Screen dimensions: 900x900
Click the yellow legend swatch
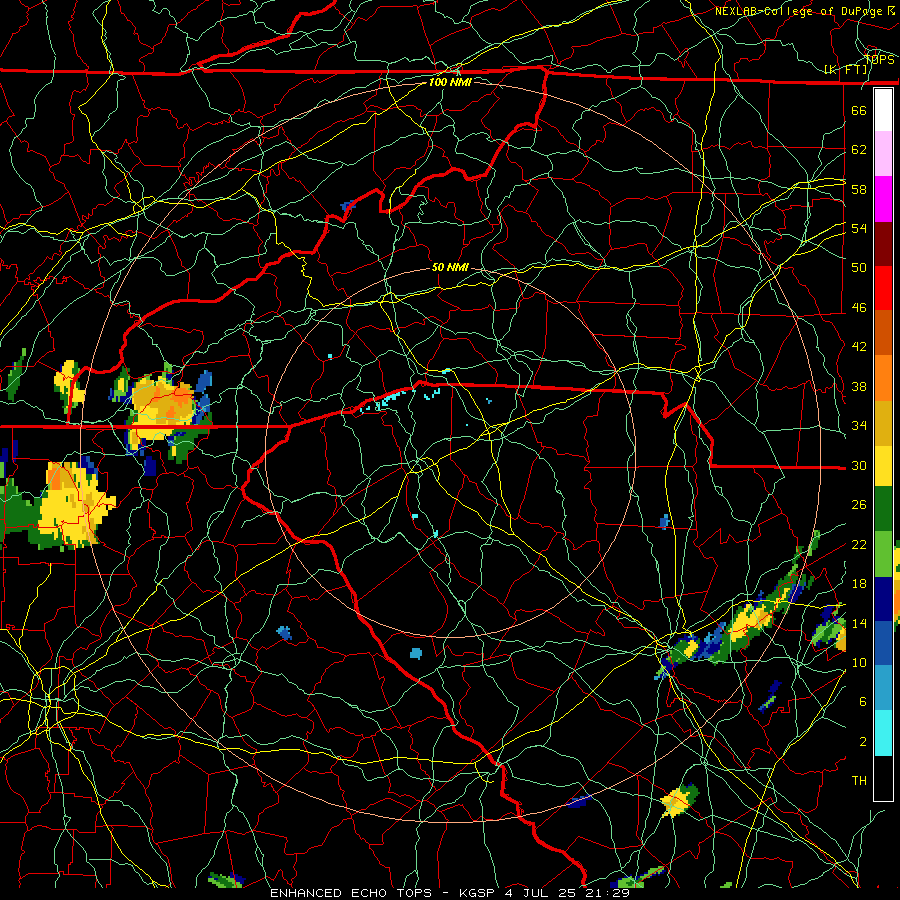pyautogui.click(x=883, y=465)
